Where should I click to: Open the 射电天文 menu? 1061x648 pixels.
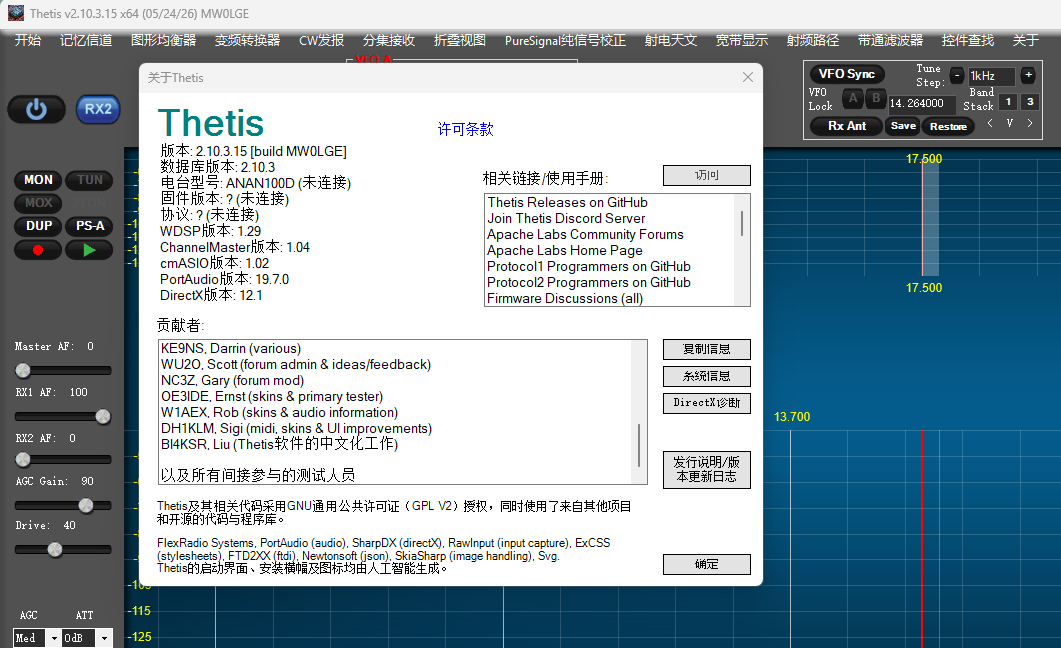(671, 41)
